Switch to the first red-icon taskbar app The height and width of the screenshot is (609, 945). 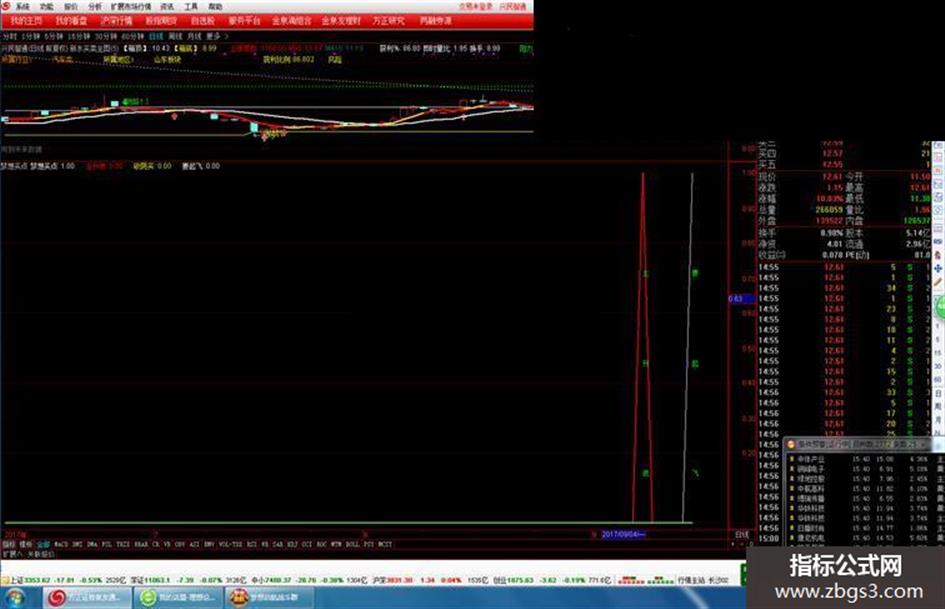tap(87, 598)
